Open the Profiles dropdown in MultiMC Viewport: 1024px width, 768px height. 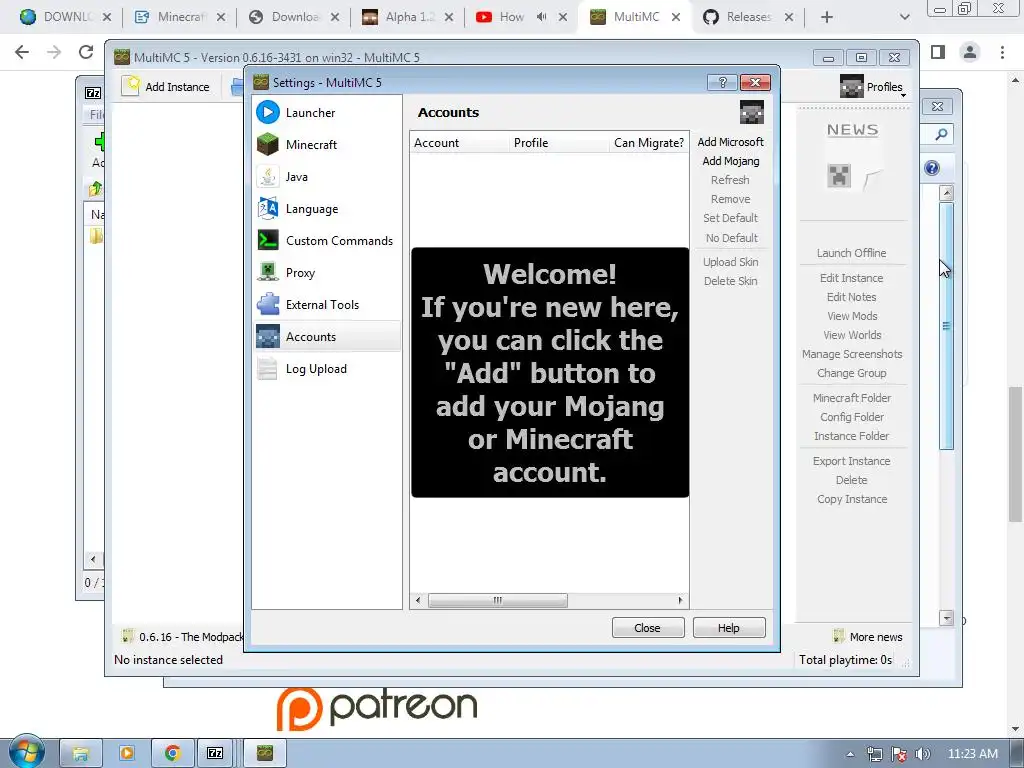[x=874, y=87]
